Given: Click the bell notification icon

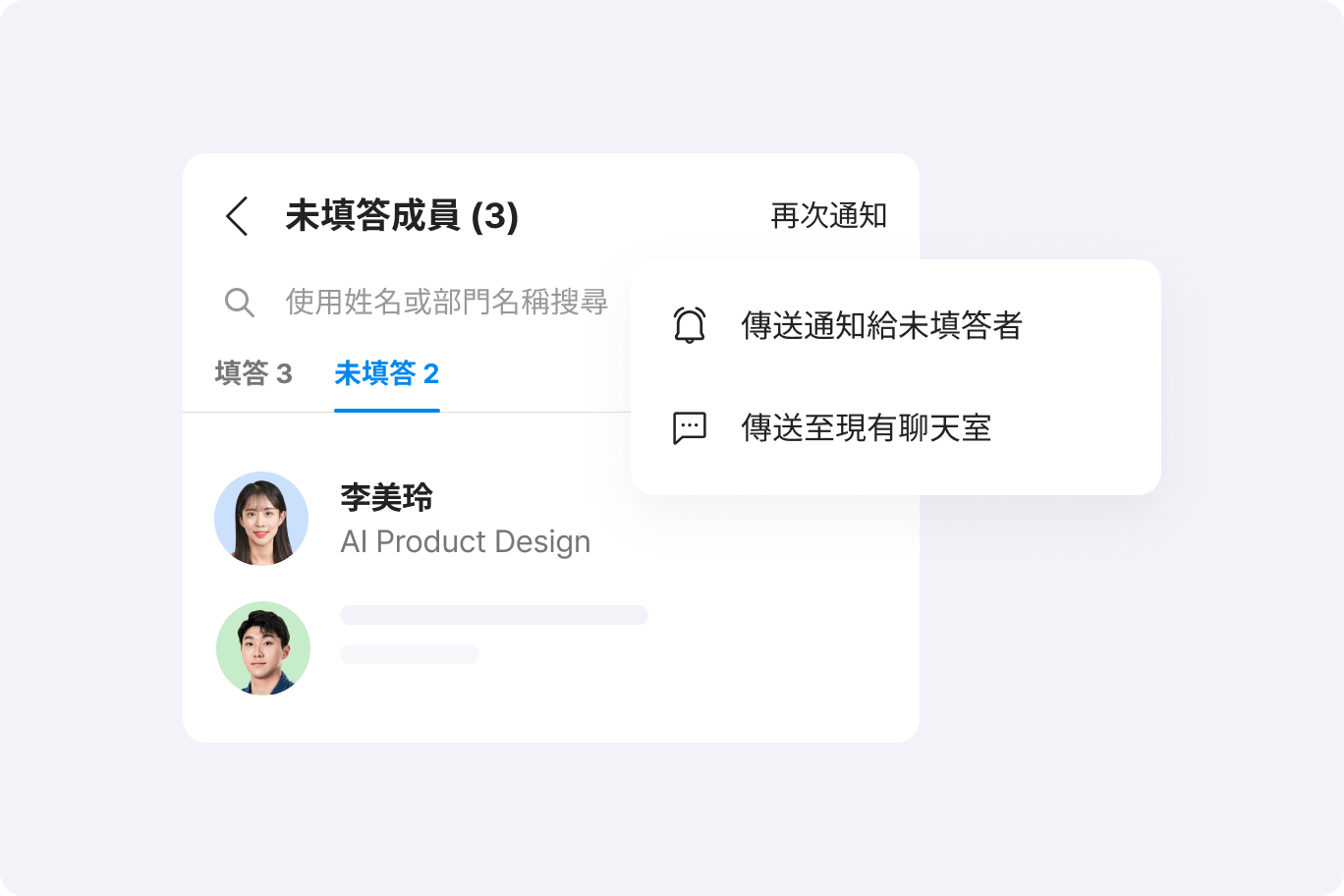Looking at the screenshot, I should pyautogui.click(x=690, y=325).
